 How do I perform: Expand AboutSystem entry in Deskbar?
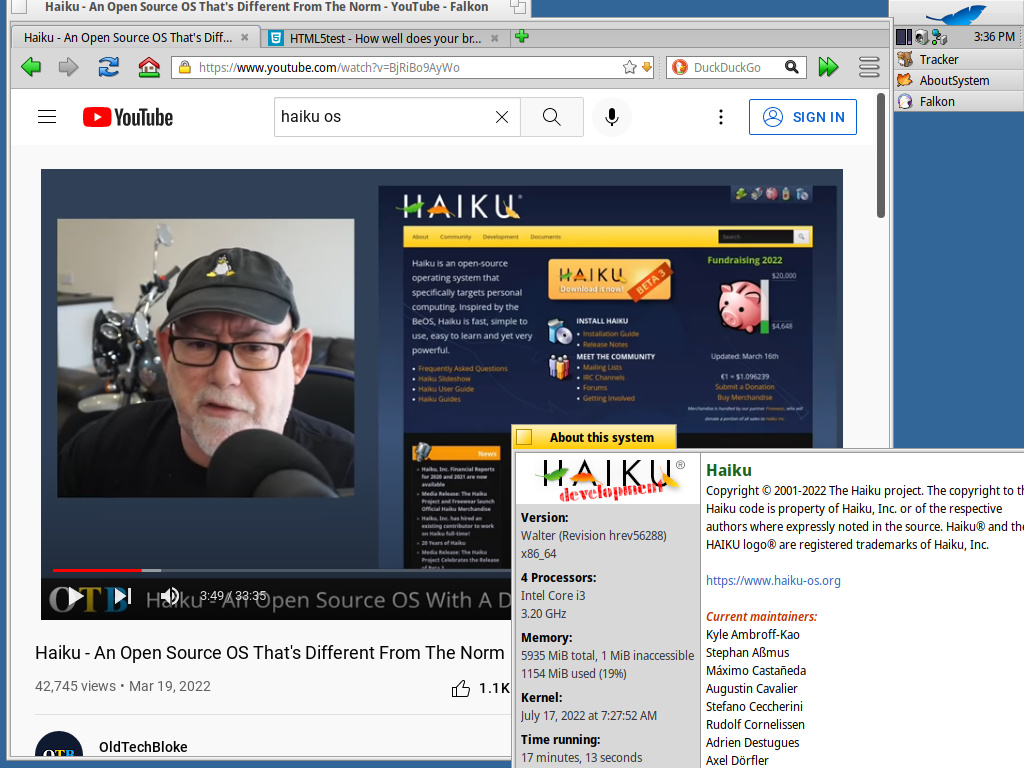pos(959,80)
